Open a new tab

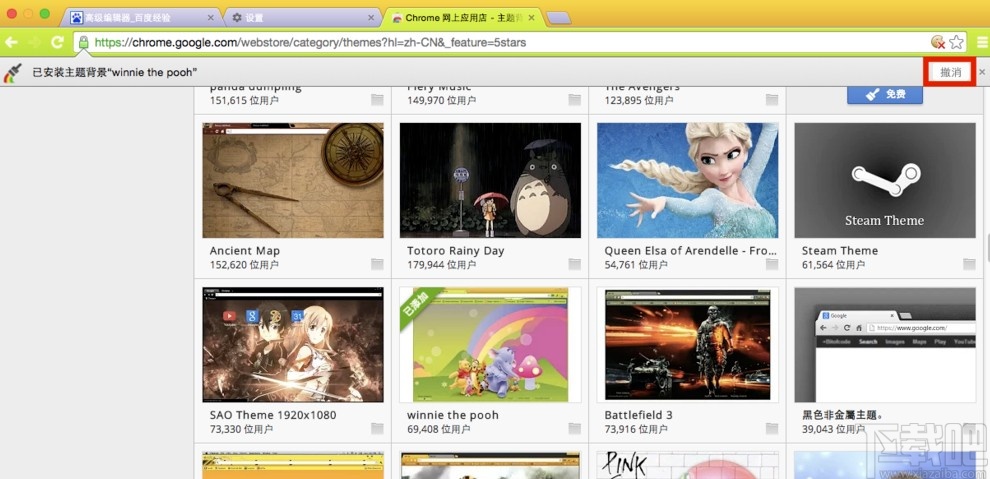[x=558, y=18]
